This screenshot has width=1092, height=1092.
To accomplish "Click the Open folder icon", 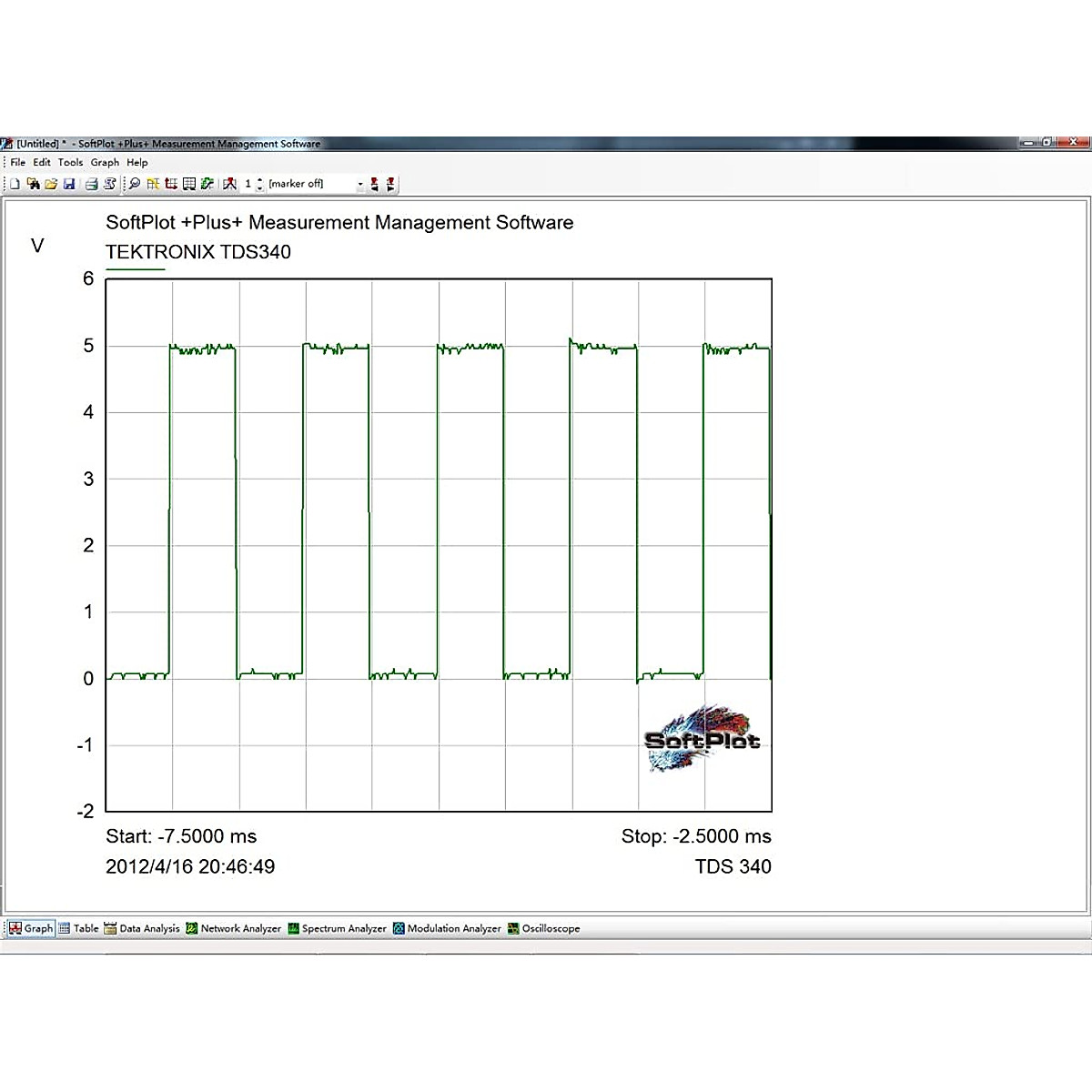I will coord(51,184).
